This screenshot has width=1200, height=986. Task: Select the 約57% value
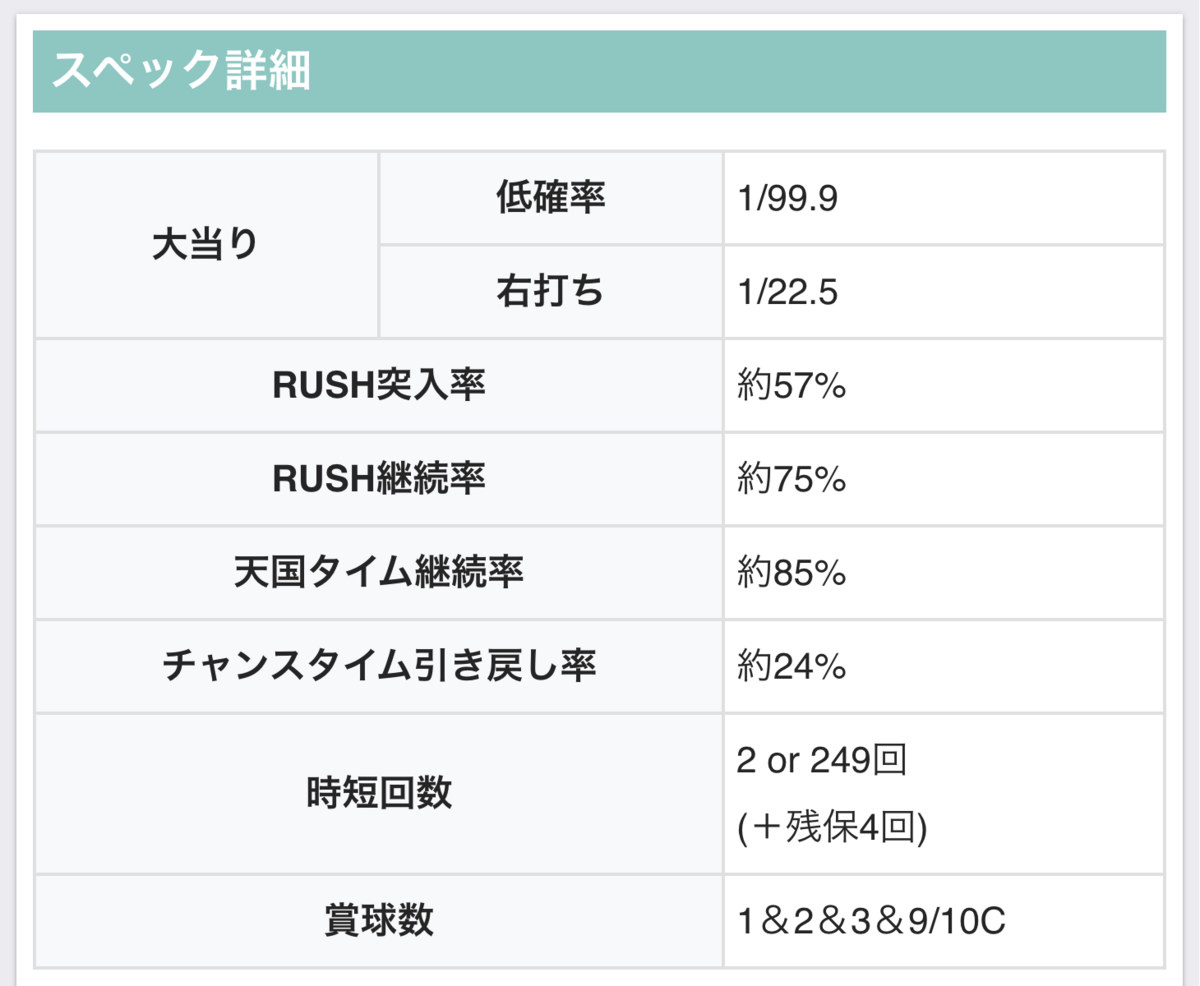click(x=792, y=386)
